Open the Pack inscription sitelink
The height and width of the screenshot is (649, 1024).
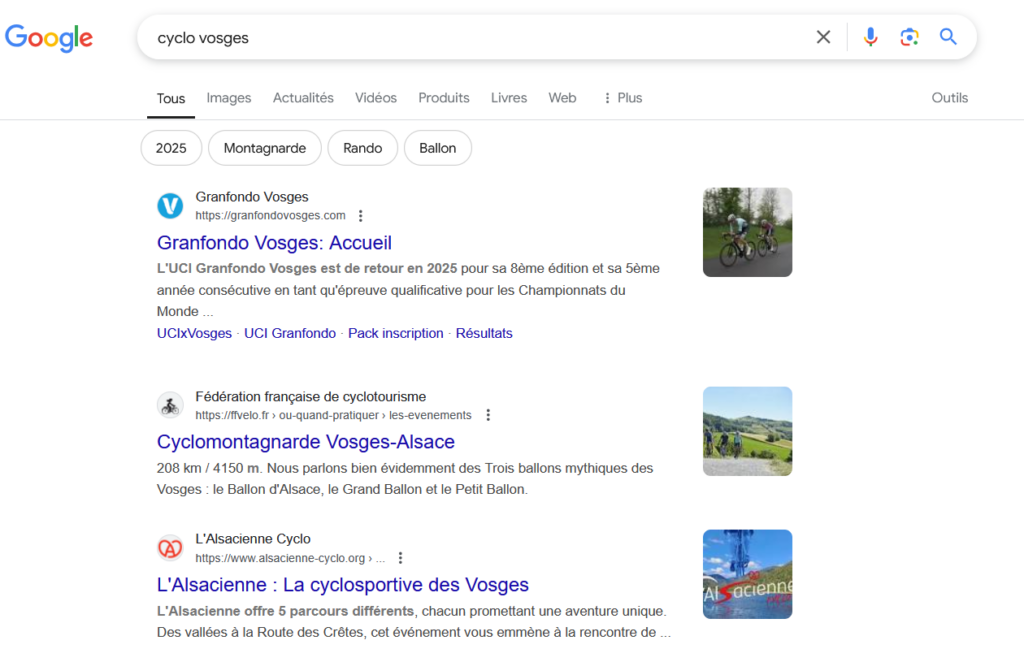396,333
